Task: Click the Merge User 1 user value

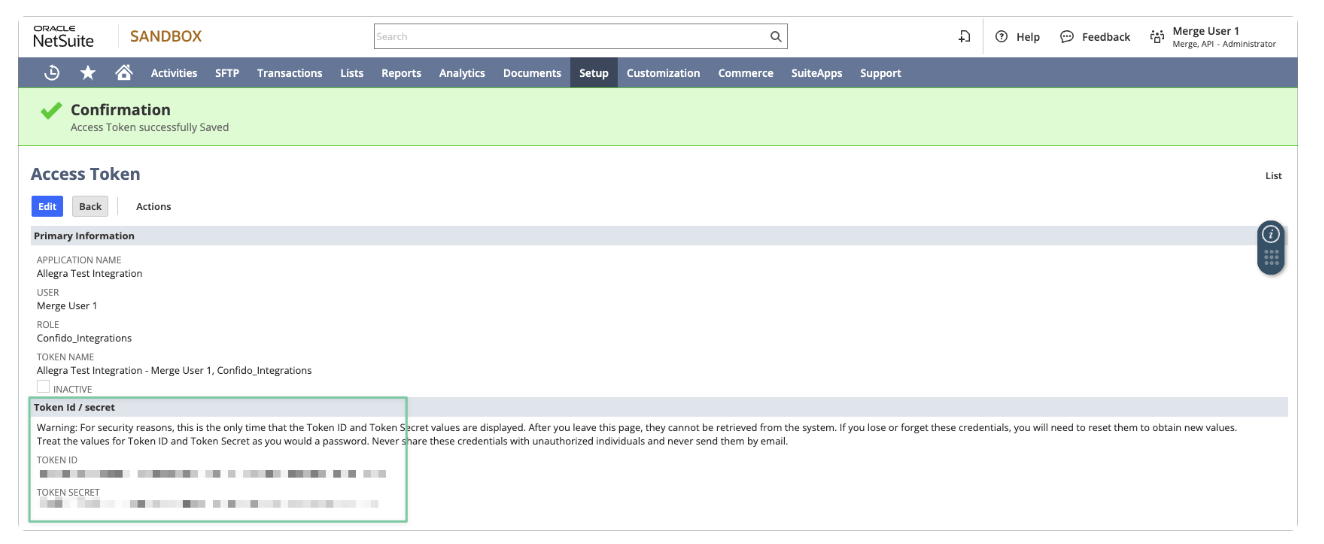Action: [67, 306]
